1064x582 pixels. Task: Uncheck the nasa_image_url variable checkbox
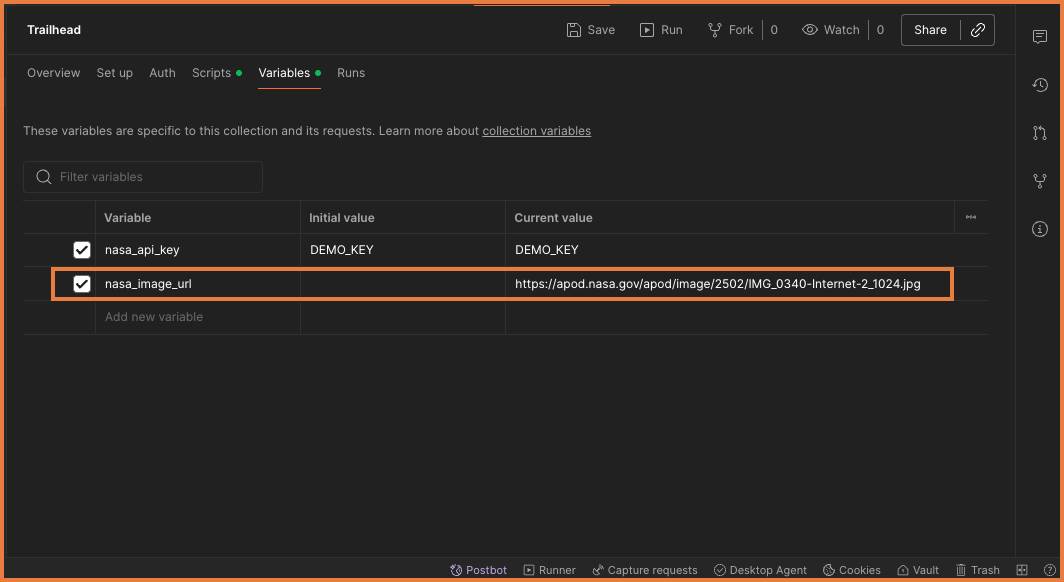point(81,284)
